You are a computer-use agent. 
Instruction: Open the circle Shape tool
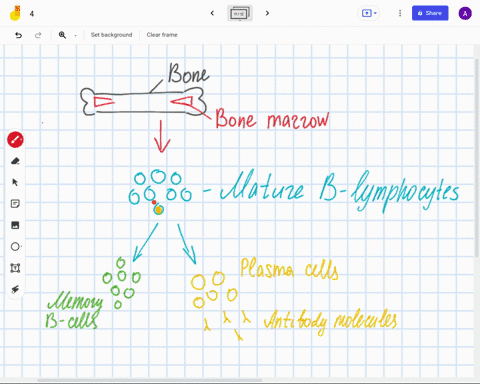(x=15, y=247)
